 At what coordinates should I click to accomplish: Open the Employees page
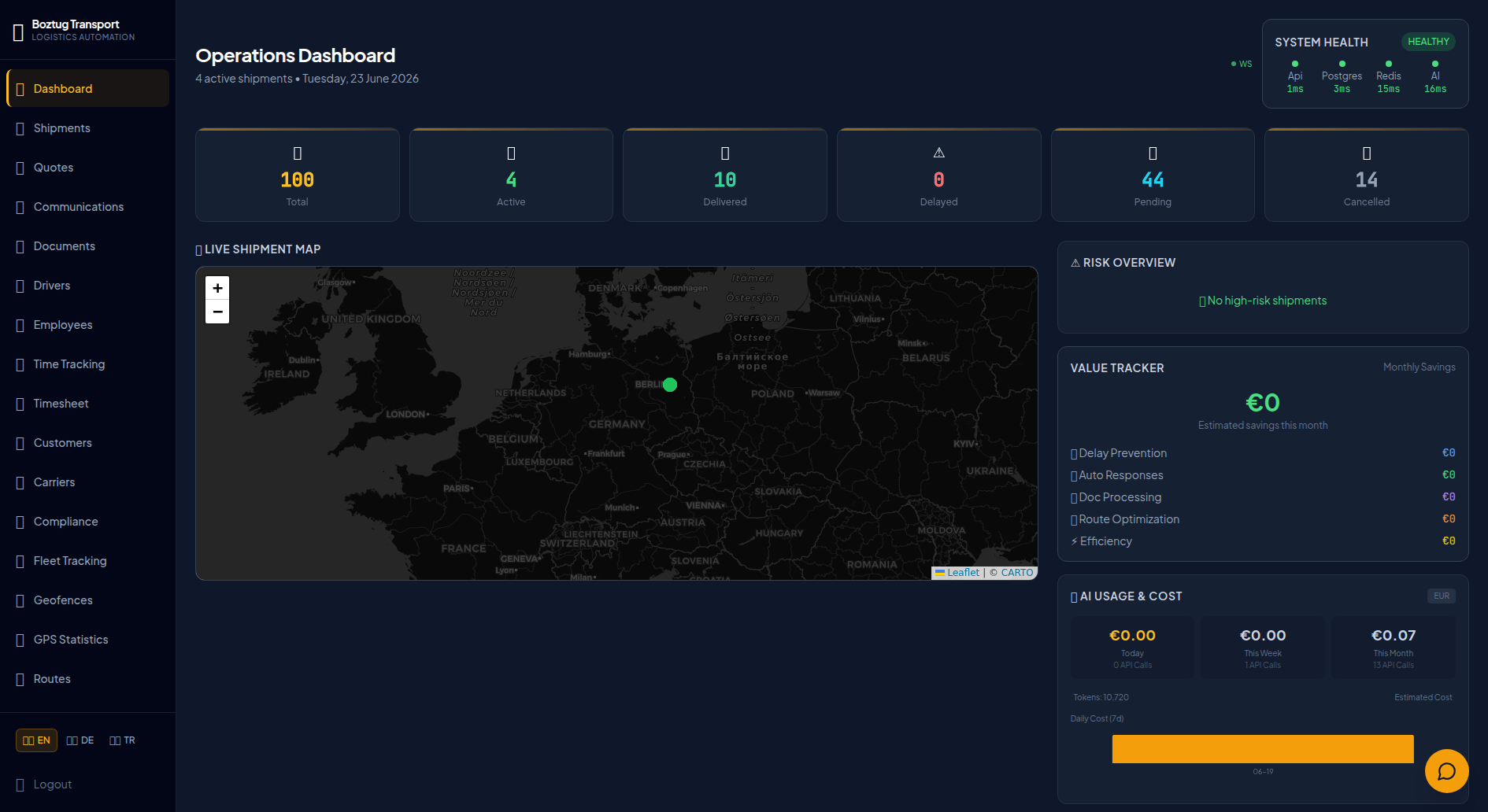(87, 325)
